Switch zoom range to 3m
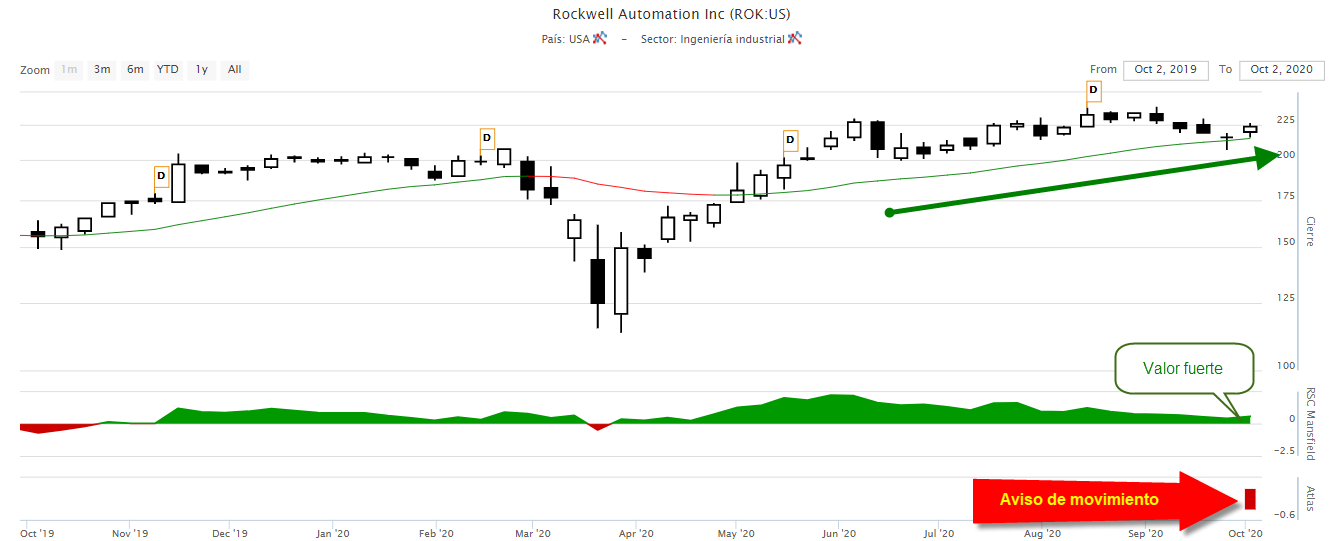Screen dimensions: 1332x541 (102, 70)
